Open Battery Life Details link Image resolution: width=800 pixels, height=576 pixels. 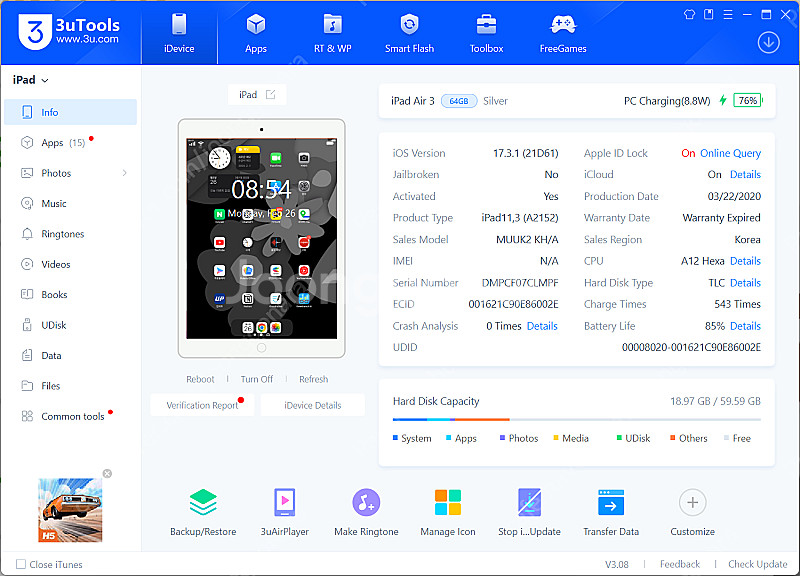click(745, 326)
